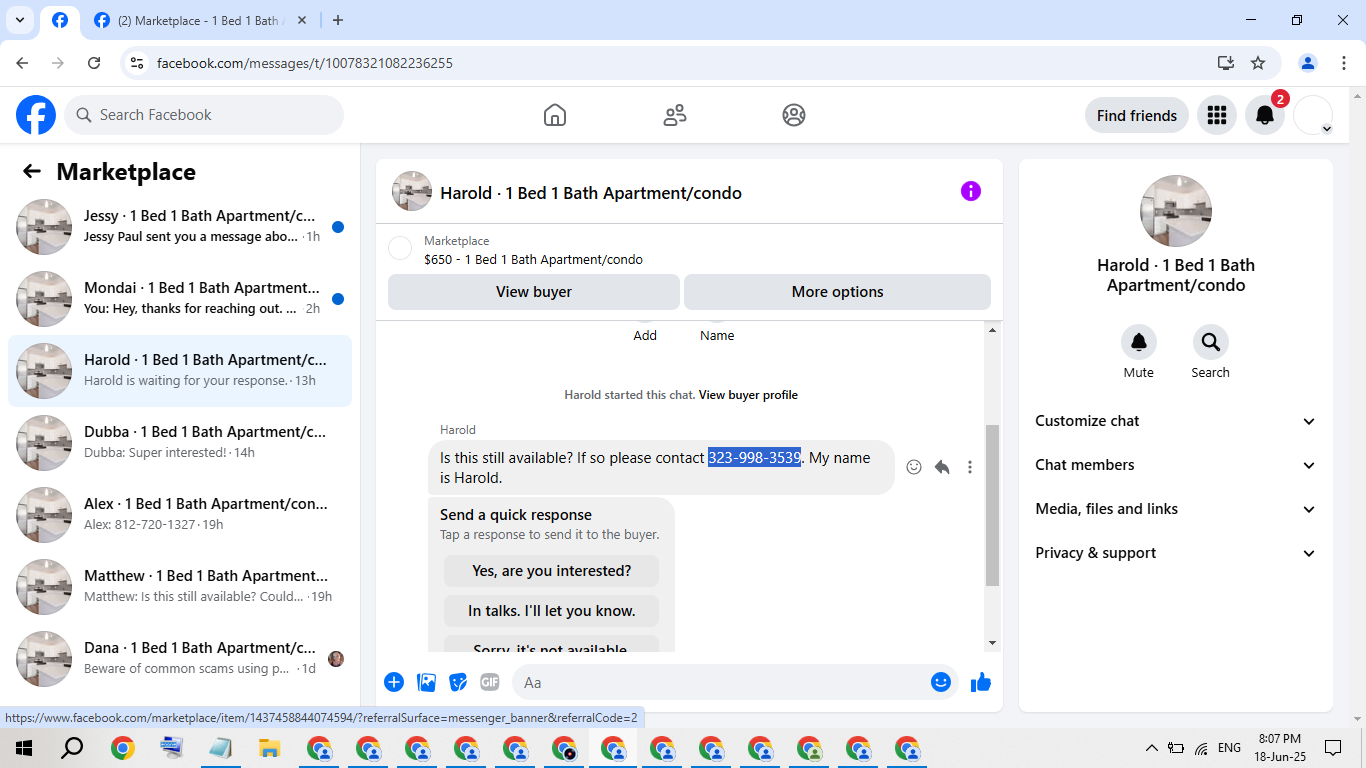Image resolution: width=1366 pixels, height=768 pixels.
Task: Open the notifications bell with 2 badge
Action: coord(1265,115)
